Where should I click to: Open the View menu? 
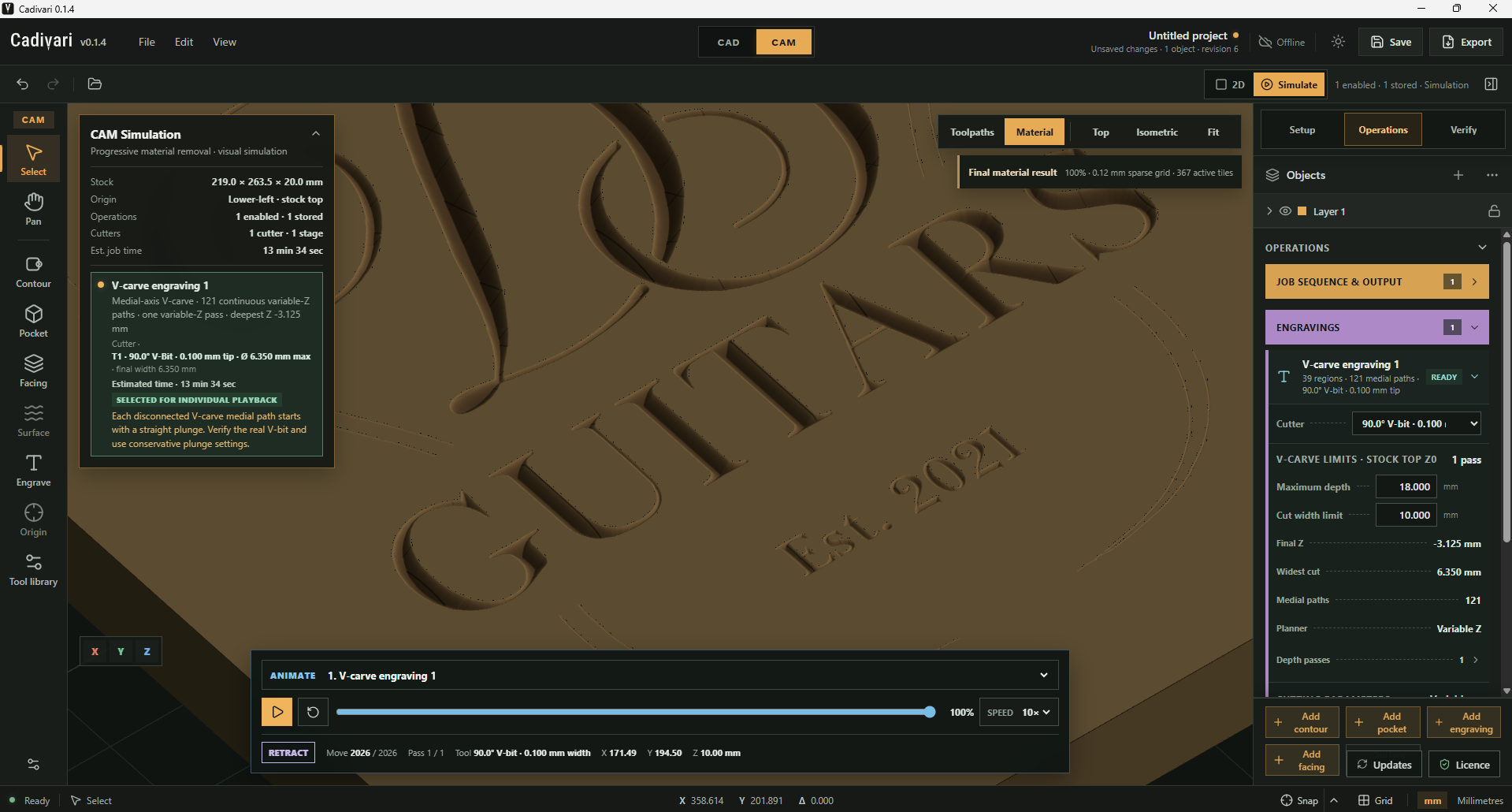[x=225, y=42]
